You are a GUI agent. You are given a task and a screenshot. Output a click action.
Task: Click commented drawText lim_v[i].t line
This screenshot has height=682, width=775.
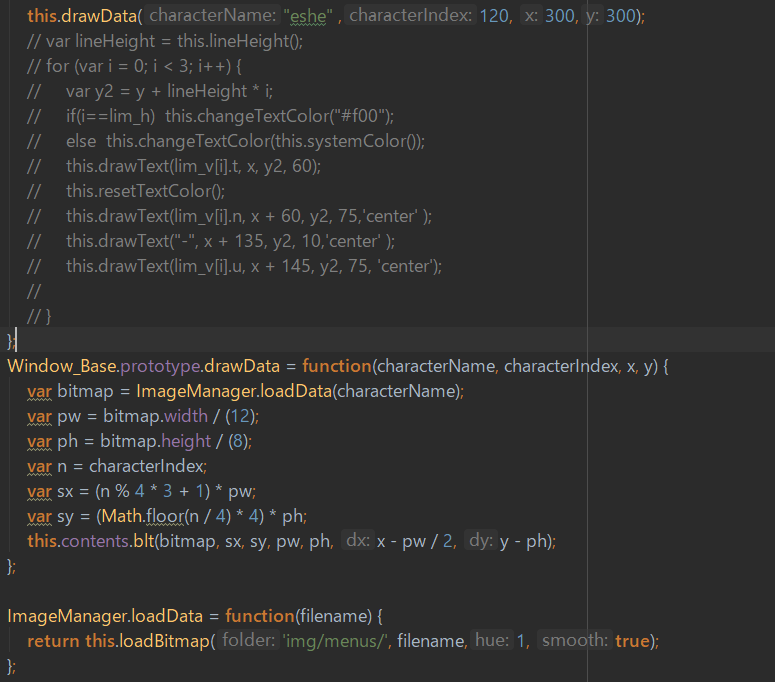click(x=174, y=166)
